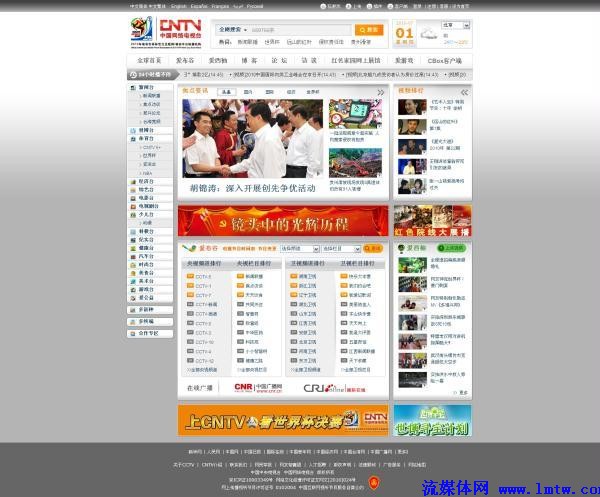This screenshot has height=497, width=600.
Task: Click the weather cloud icon
Action: tap(428, 34)
